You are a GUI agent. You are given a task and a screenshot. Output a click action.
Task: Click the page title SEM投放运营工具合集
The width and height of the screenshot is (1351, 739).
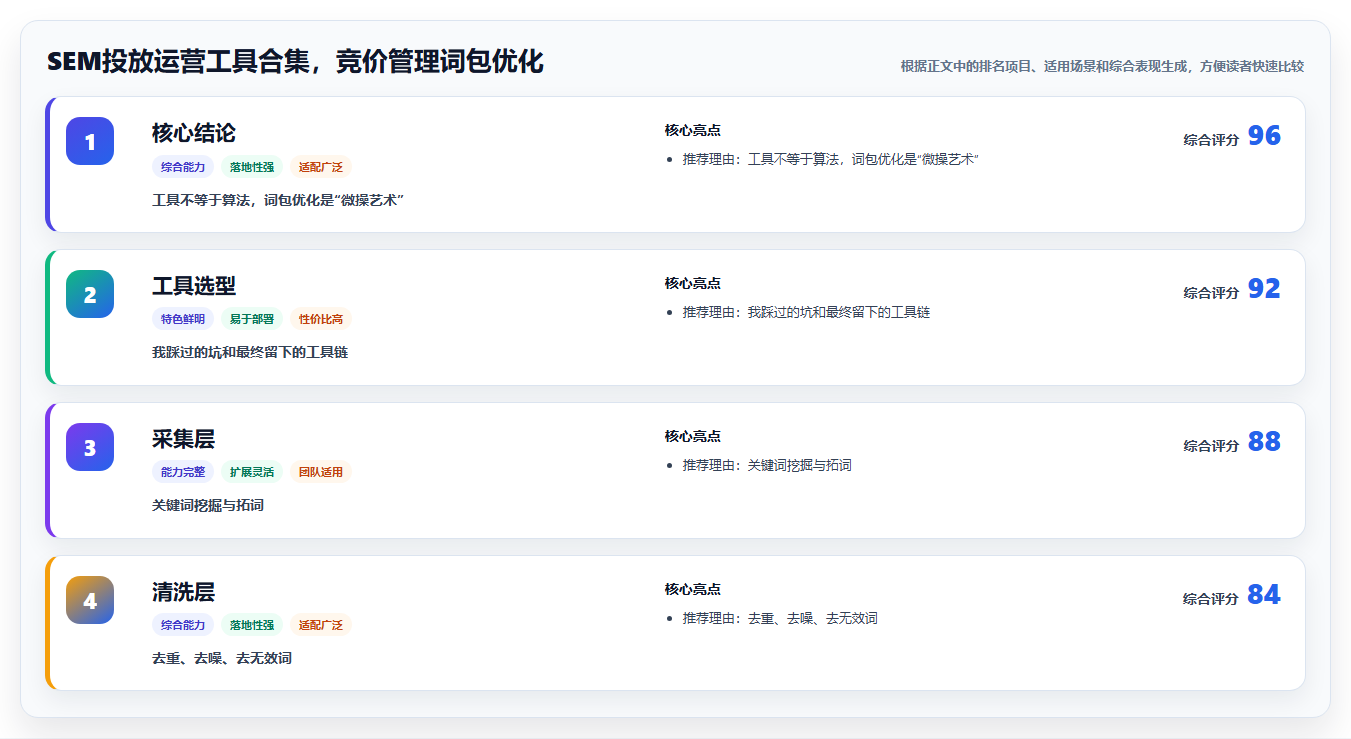295,61
